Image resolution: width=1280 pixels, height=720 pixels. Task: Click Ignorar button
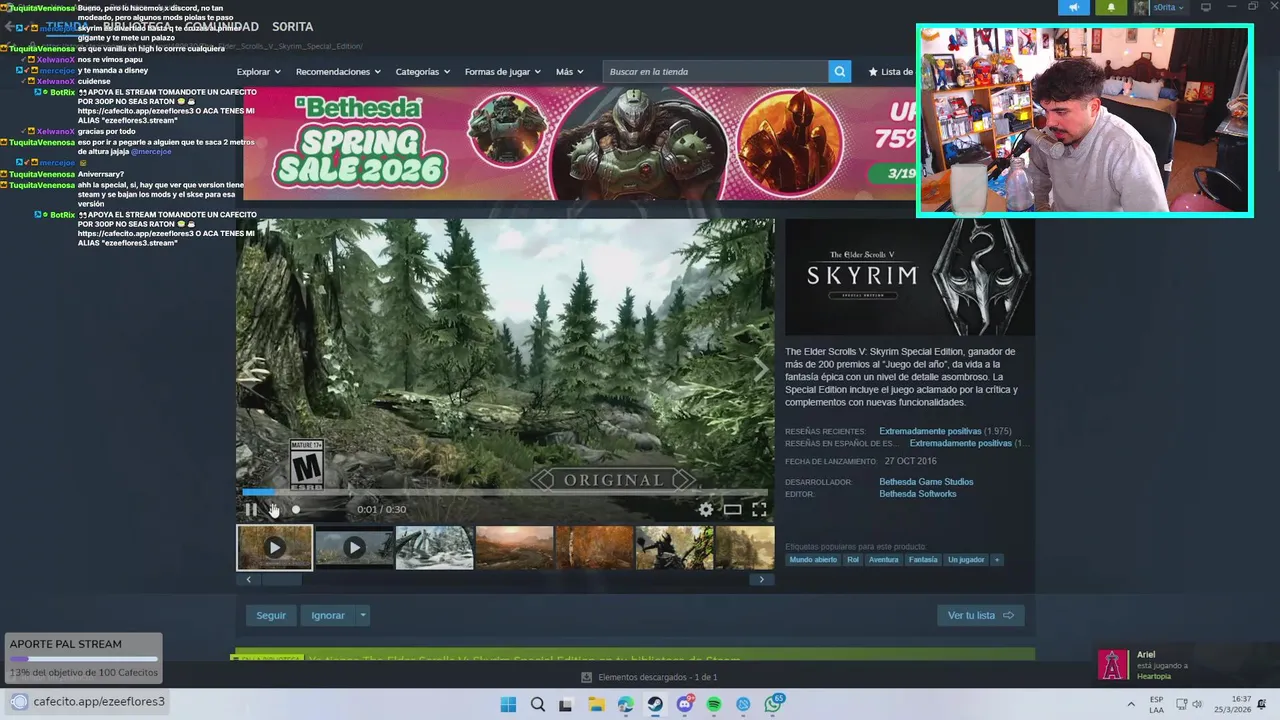point(328,615)
